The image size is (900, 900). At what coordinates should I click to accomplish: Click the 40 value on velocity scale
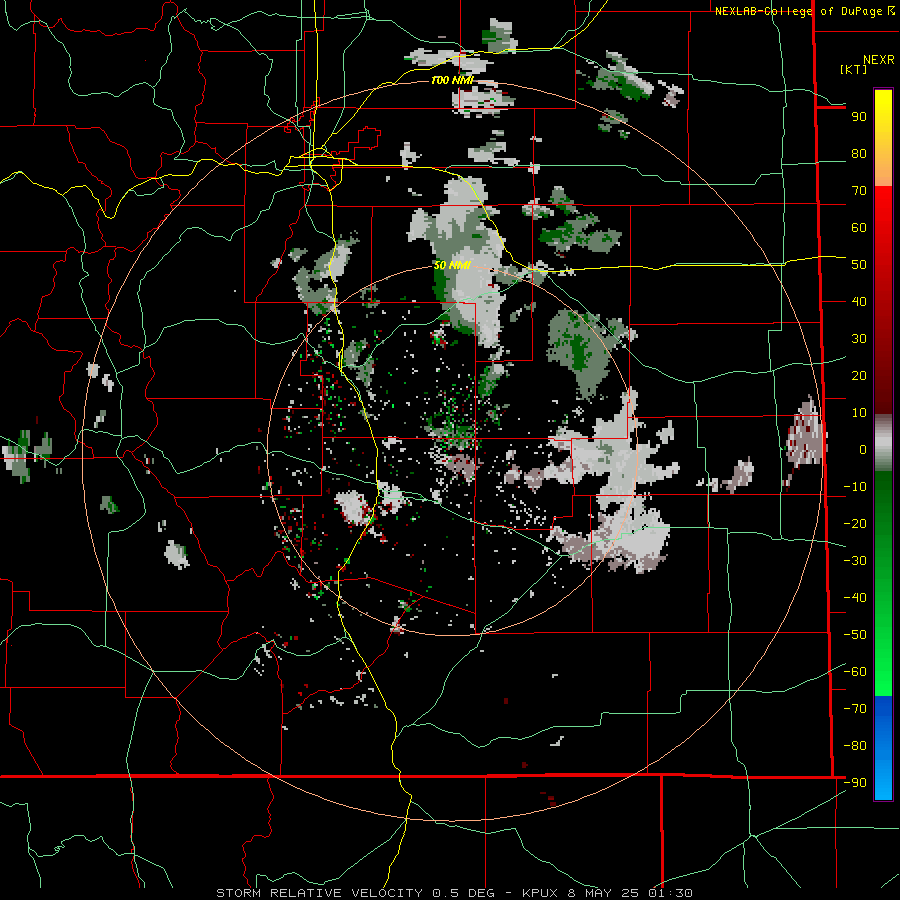859,302
